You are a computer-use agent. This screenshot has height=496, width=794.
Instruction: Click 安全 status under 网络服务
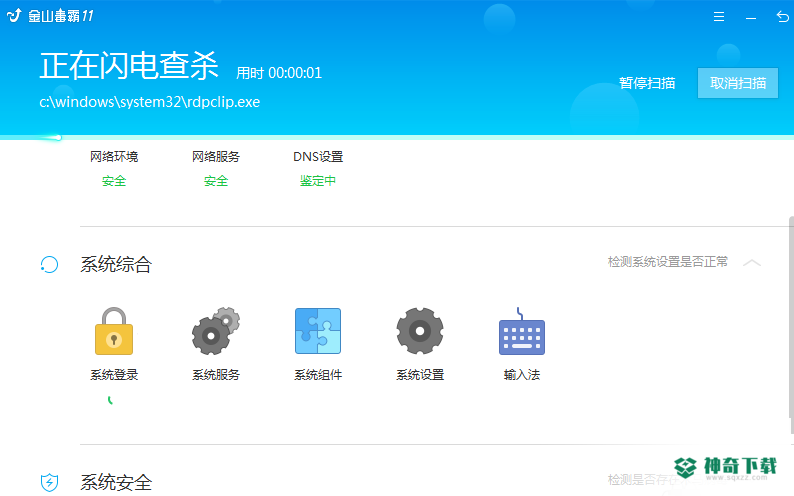(x=216, y=181)
